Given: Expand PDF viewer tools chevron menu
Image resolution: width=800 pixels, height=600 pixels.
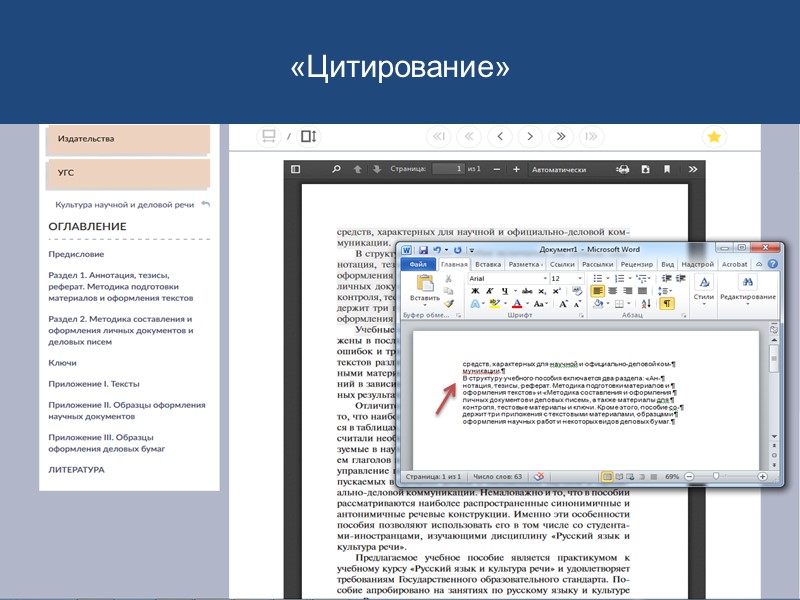Looking at the screenshot, I should point(692,169).
